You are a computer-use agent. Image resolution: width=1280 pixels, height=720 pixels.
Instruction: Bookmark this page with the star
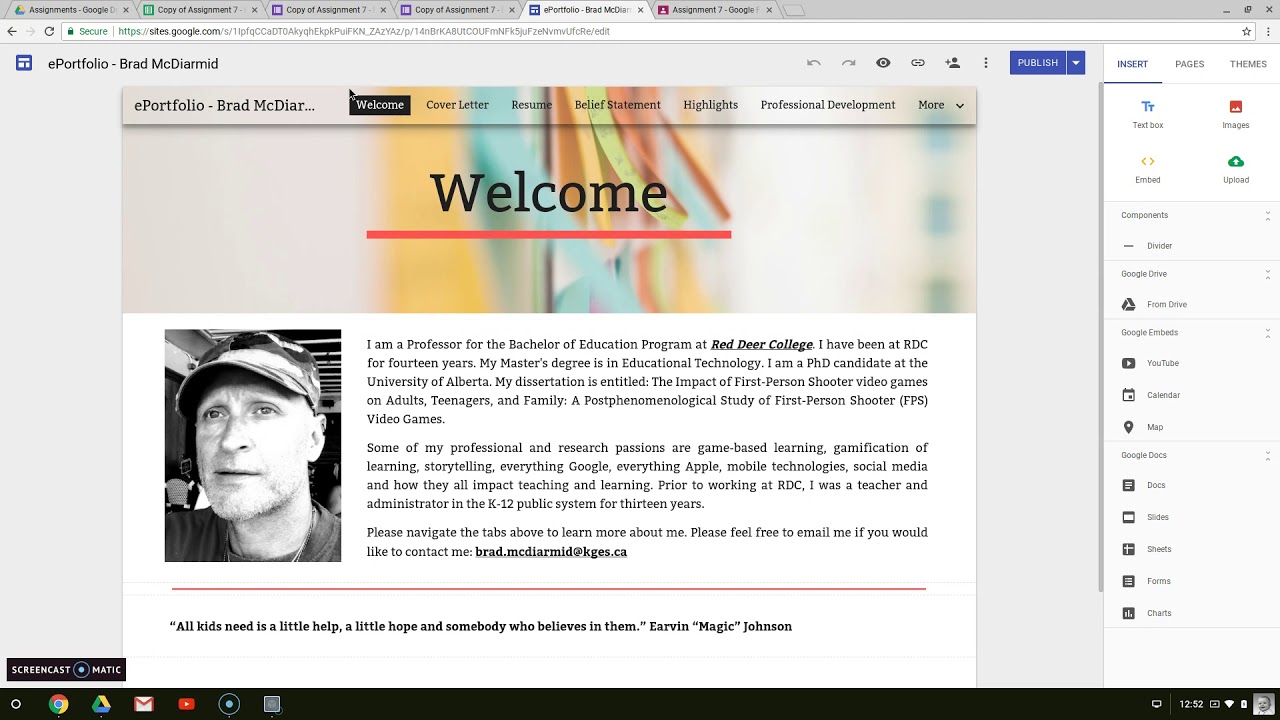pyautogui.click(x=1246, y=31)
